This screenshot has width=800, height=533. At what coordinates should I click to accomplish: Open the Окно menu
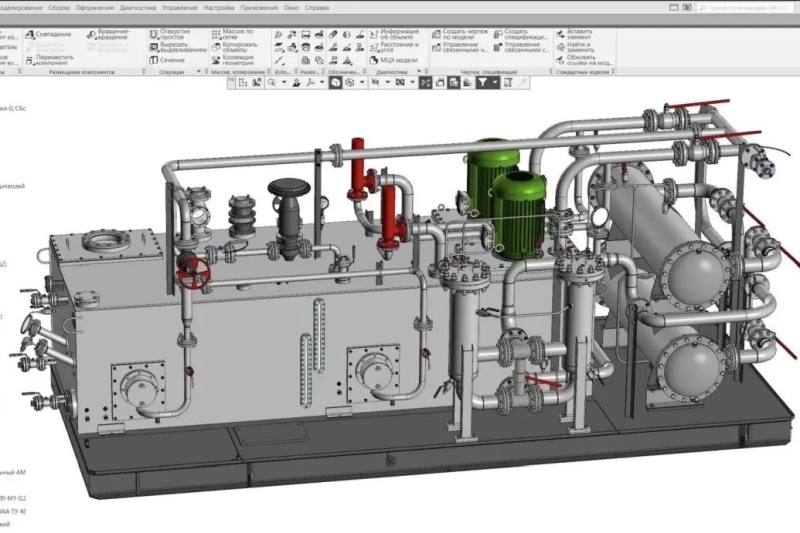pos(291,8)
